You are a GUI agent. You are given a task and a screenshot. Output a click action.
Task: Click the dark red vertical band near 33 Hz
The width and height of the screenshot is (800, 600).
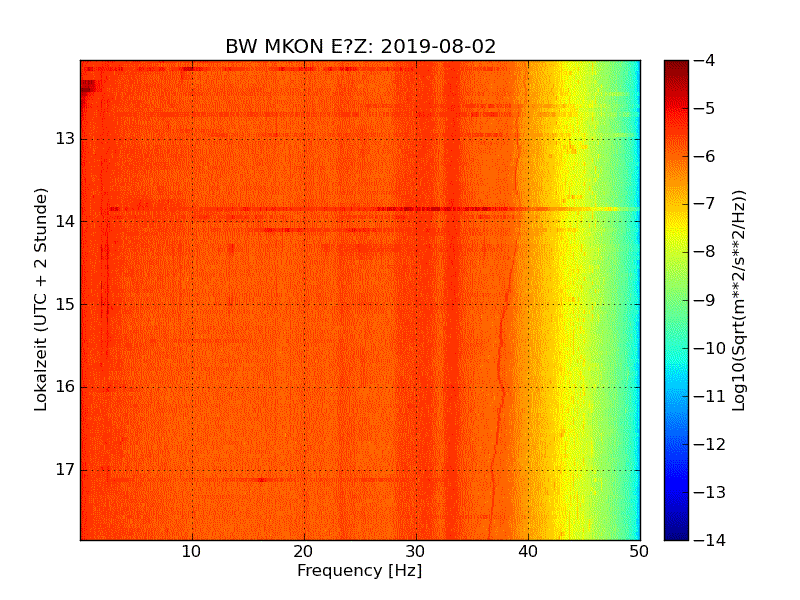[x=451, y=300]
